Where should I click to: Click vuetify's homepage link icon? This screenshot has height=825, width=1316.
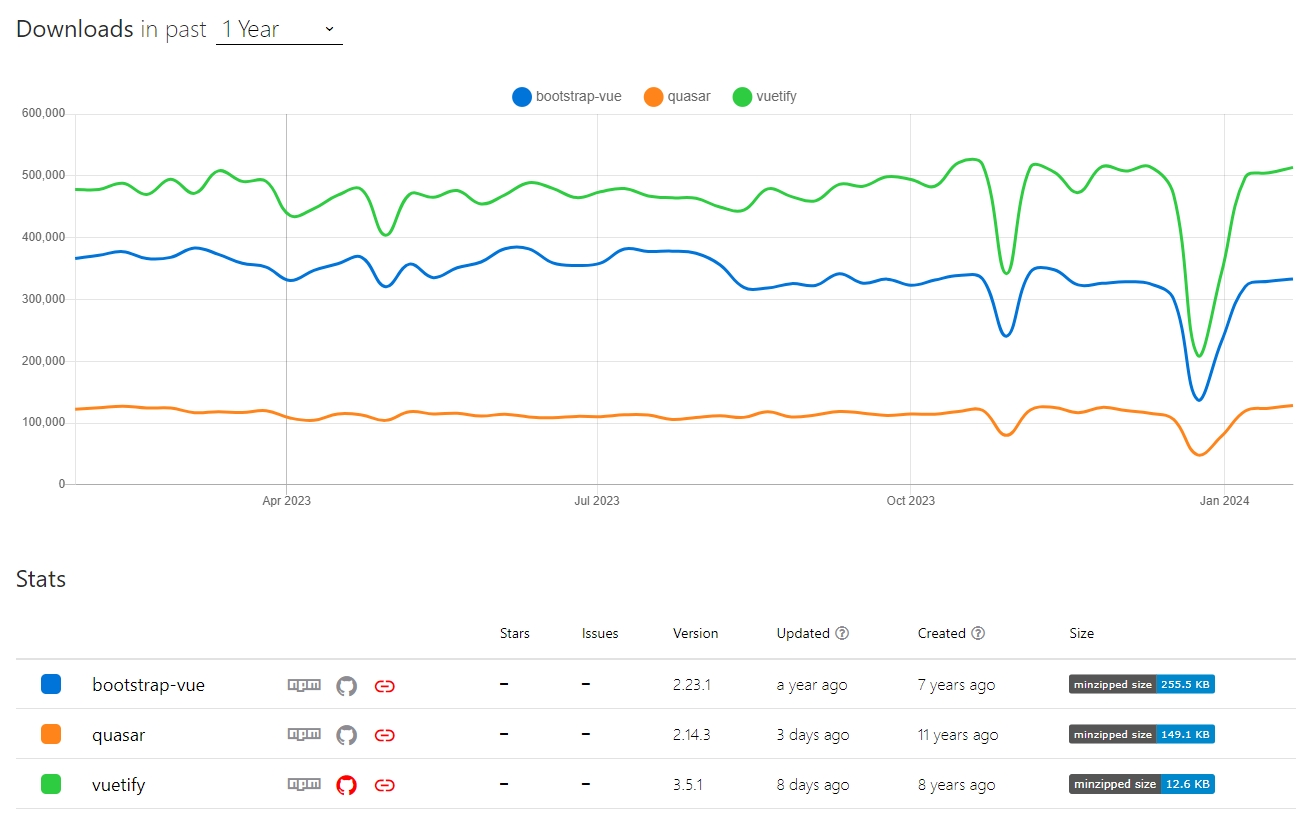385,784
